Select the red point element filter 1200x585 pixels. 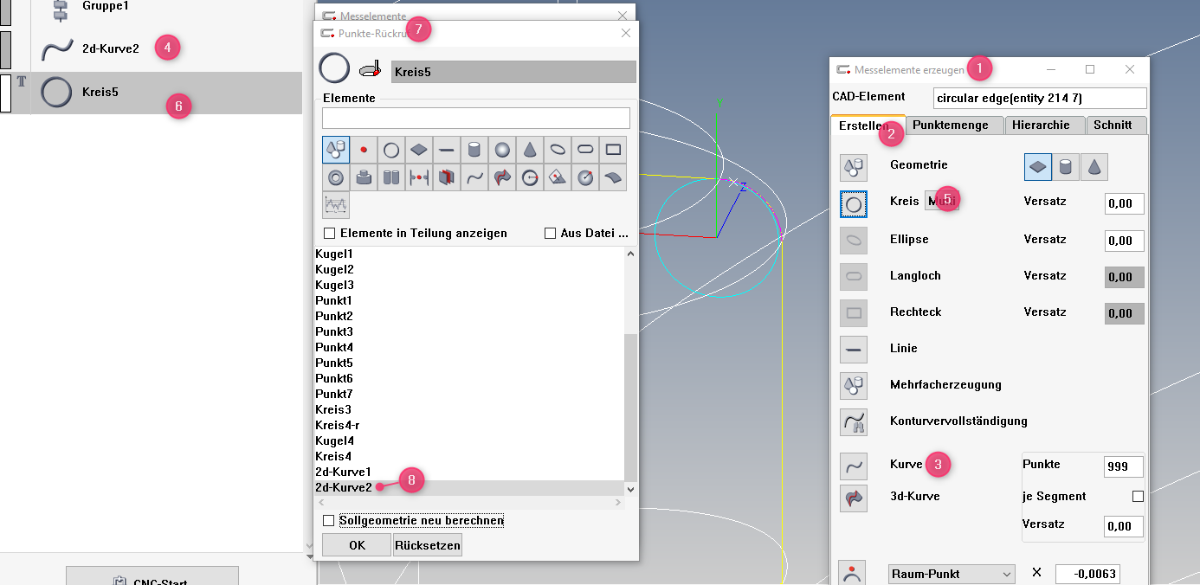click(x=364, y=150)
